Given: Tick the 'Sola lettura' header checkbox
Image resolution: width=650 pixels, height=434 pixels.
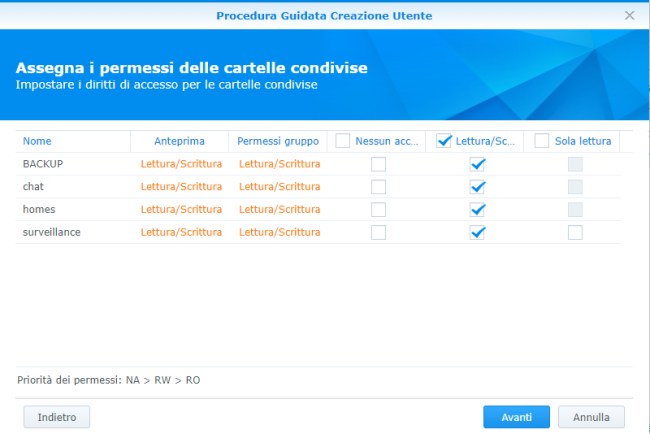Looking at the screenshot, I should (x=542, y=141).
